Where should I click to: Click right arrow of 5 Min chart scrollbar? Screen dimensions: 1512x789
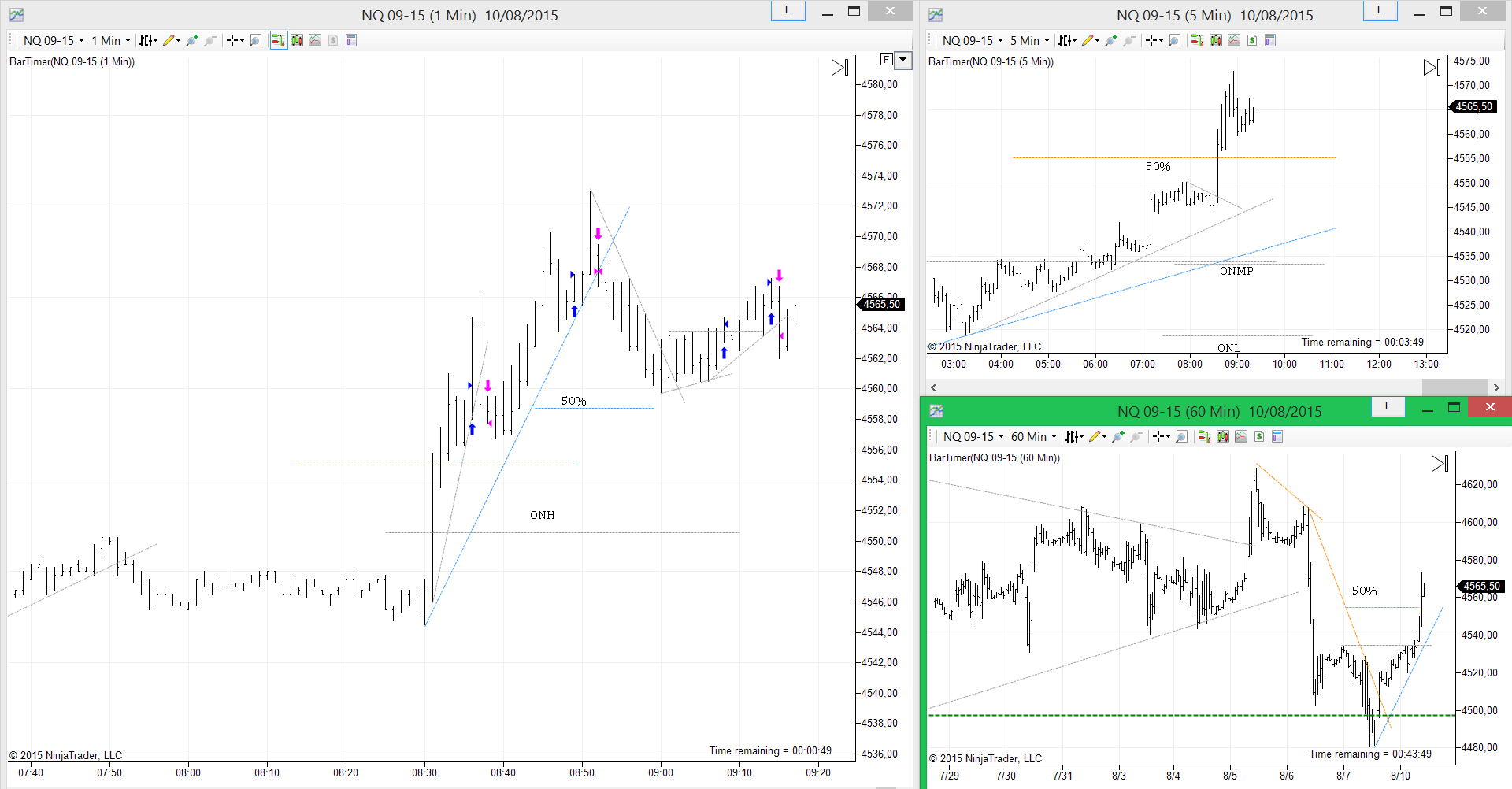tap(1496, 387)
